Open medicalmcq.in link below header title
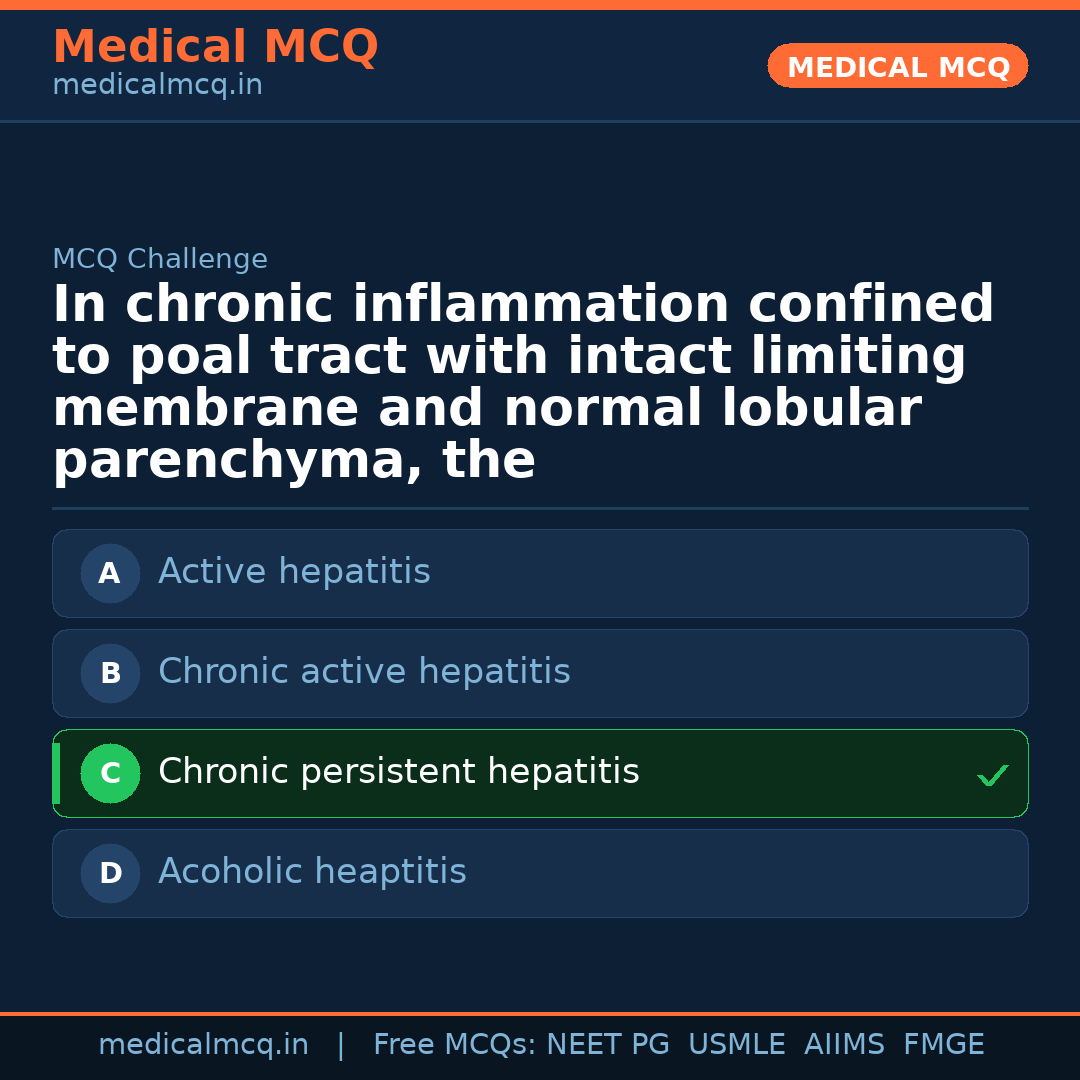1080x1080 pixels. point(157,85)
